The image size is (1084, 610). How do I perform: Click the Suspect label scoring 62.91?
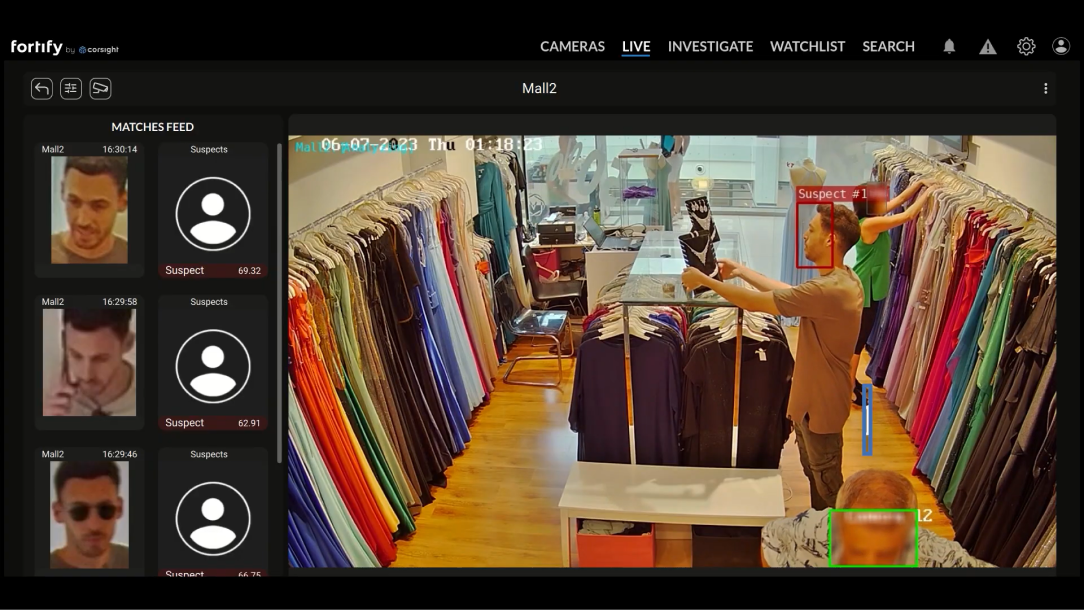[x=185, y=423]
